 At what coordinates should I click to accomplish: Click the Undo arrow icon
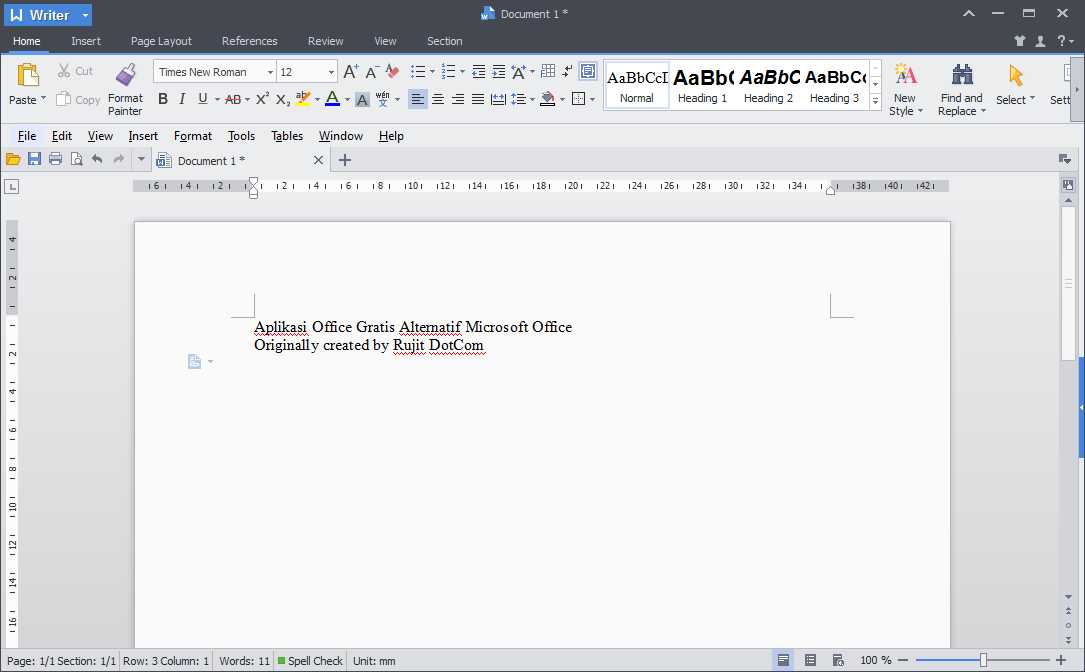[x=98, y=159]
